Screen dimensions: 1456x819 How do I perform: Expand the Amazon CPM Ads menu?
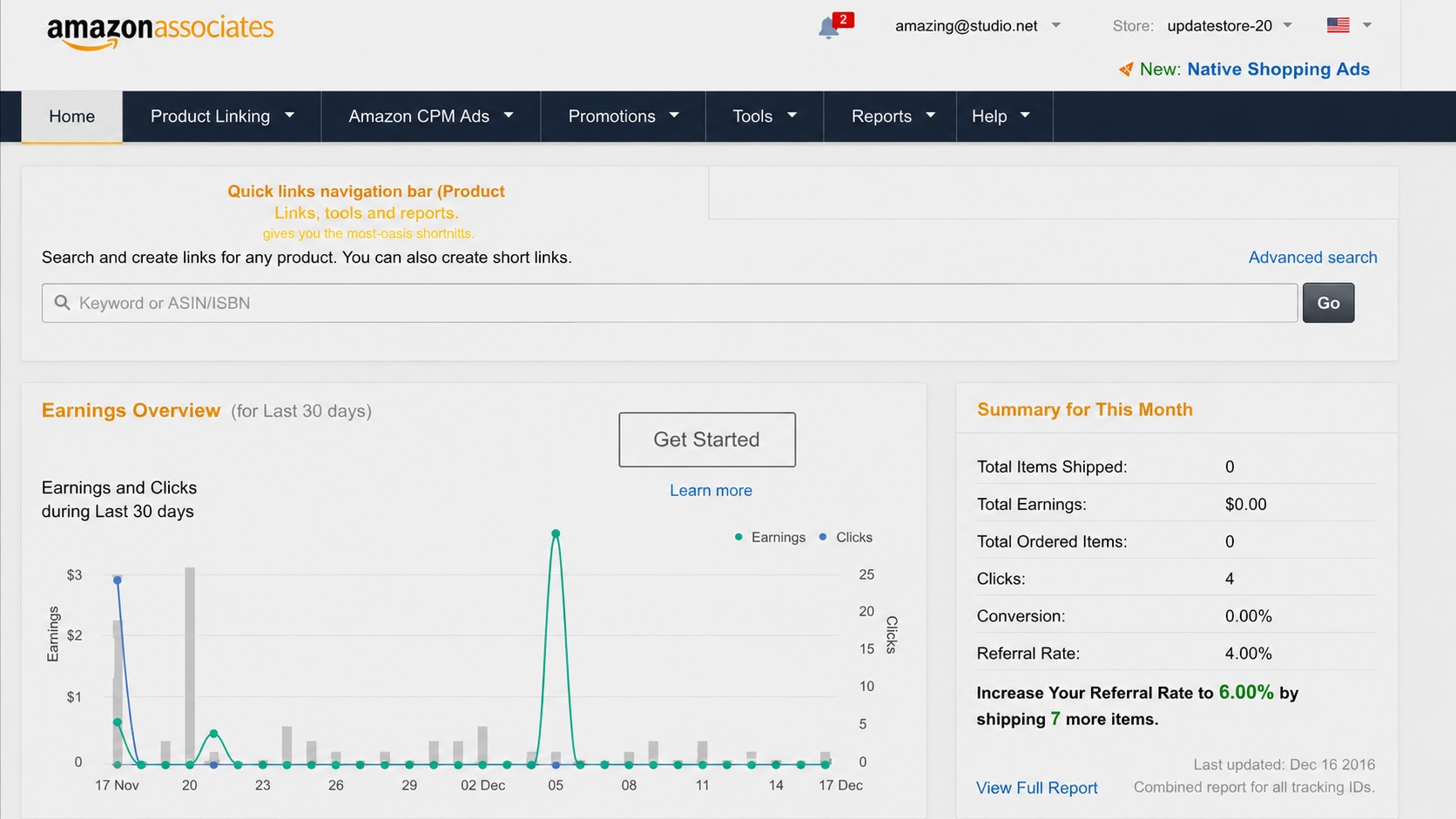[431, 117]
